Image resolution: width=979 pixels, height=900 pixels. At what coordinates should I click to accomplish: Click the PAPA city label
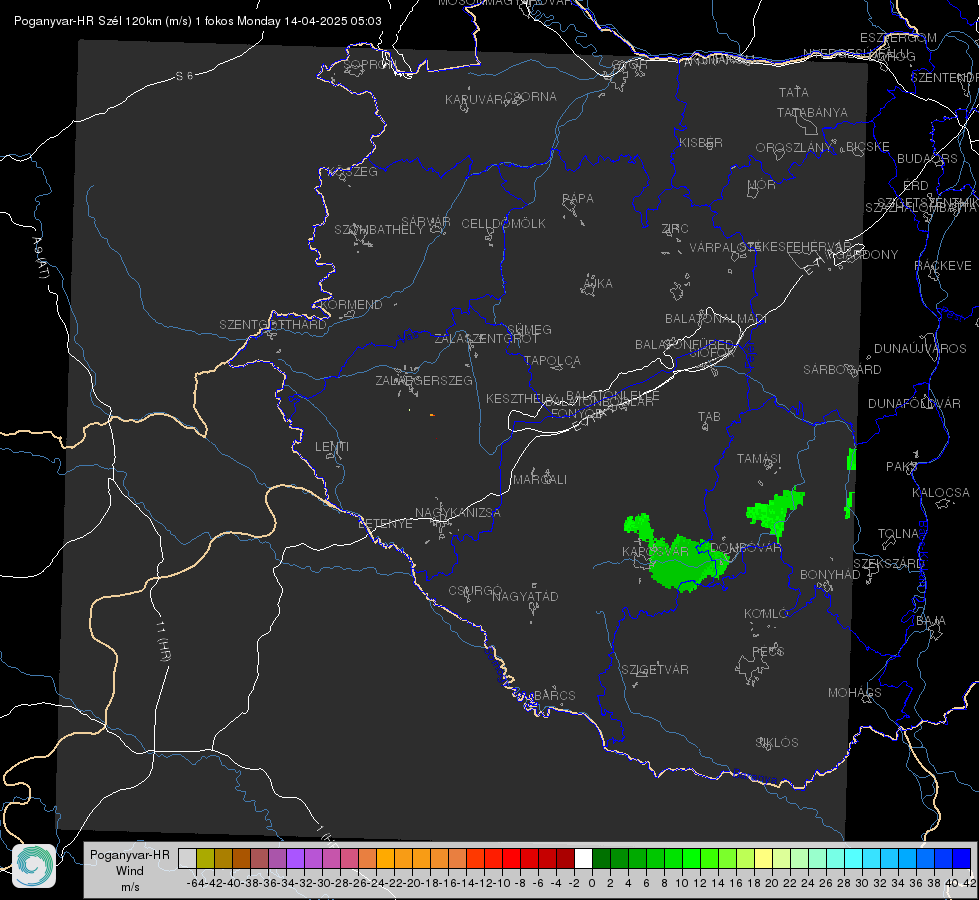[x=578, y=199]
